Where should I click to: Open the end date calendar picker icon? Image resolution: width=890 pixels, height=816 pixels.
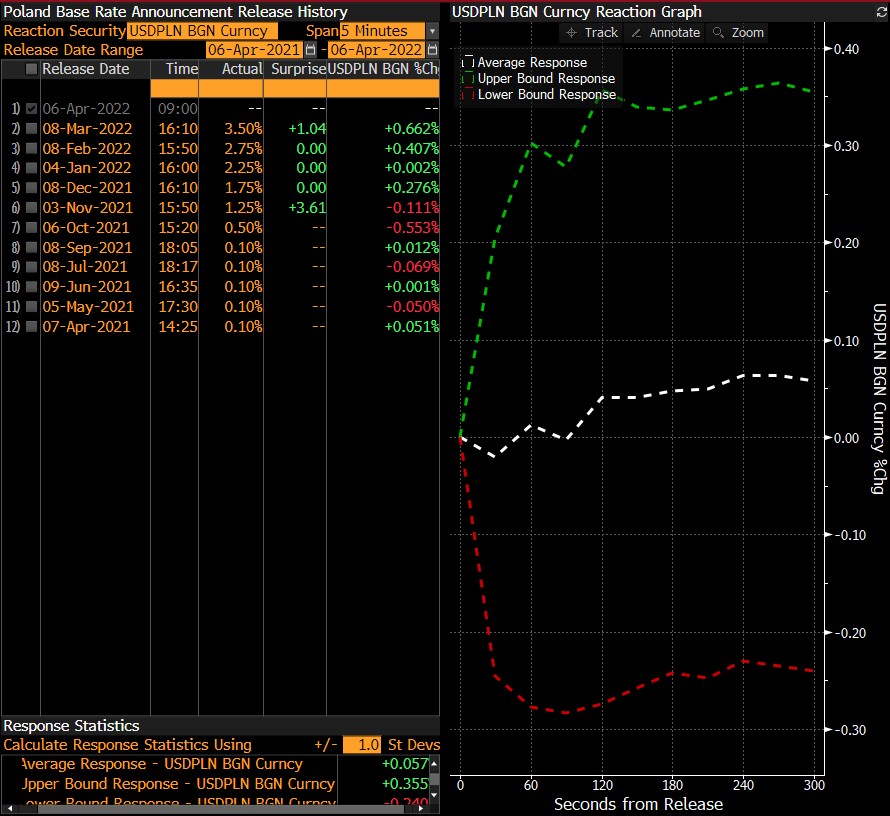coord(432,50)
